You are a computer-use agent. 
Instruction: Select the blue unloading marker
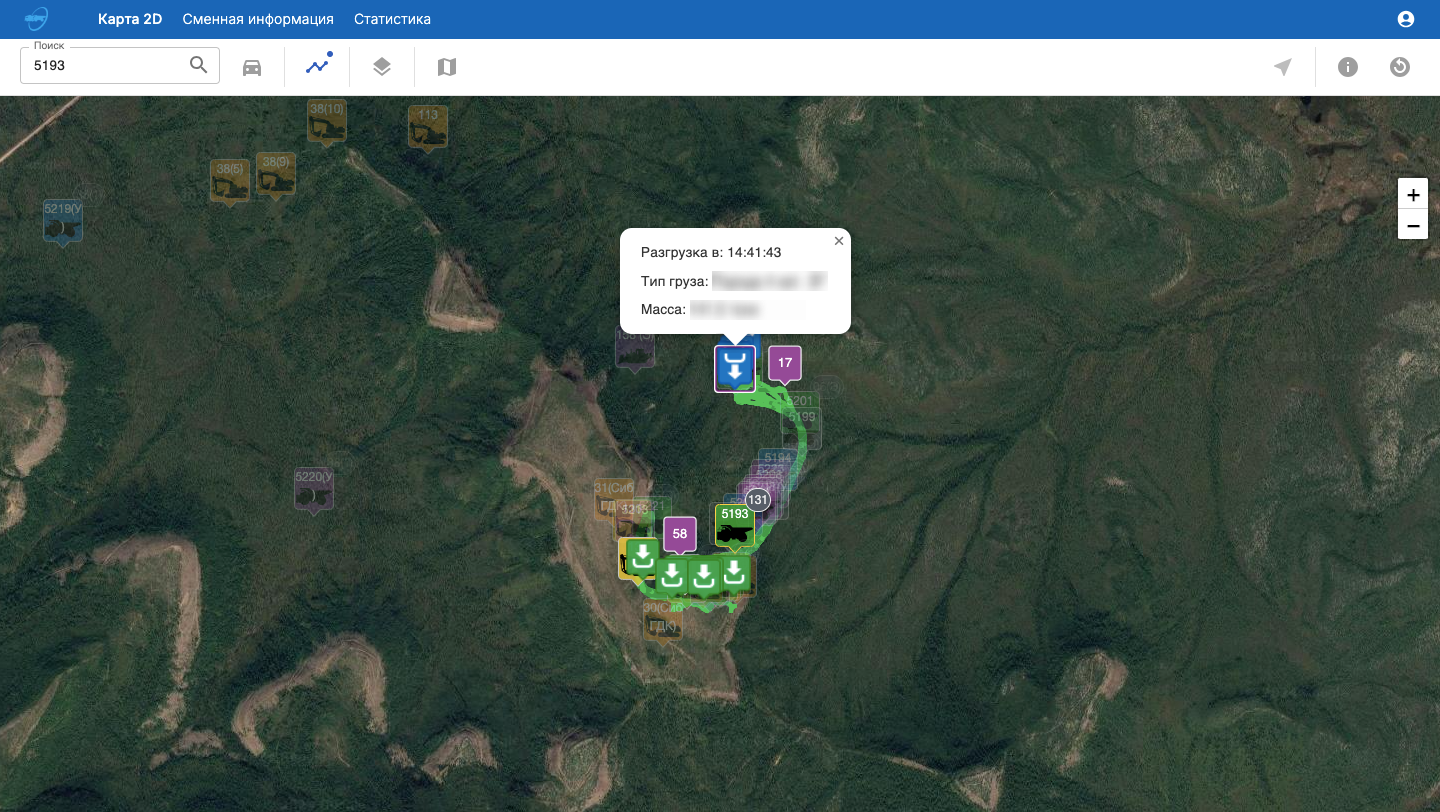coord(735,368)
